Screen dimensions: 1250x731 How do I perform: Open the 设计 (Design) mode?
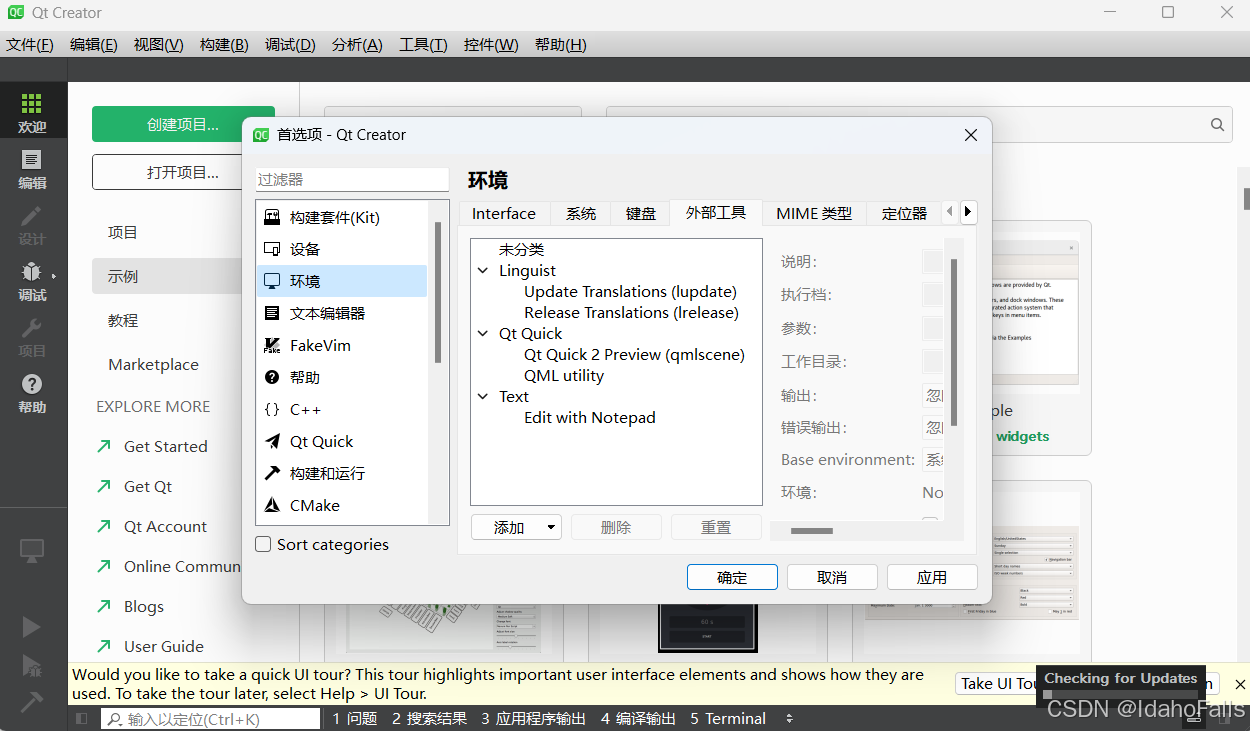pyautogui.click(x=32, y=225)
